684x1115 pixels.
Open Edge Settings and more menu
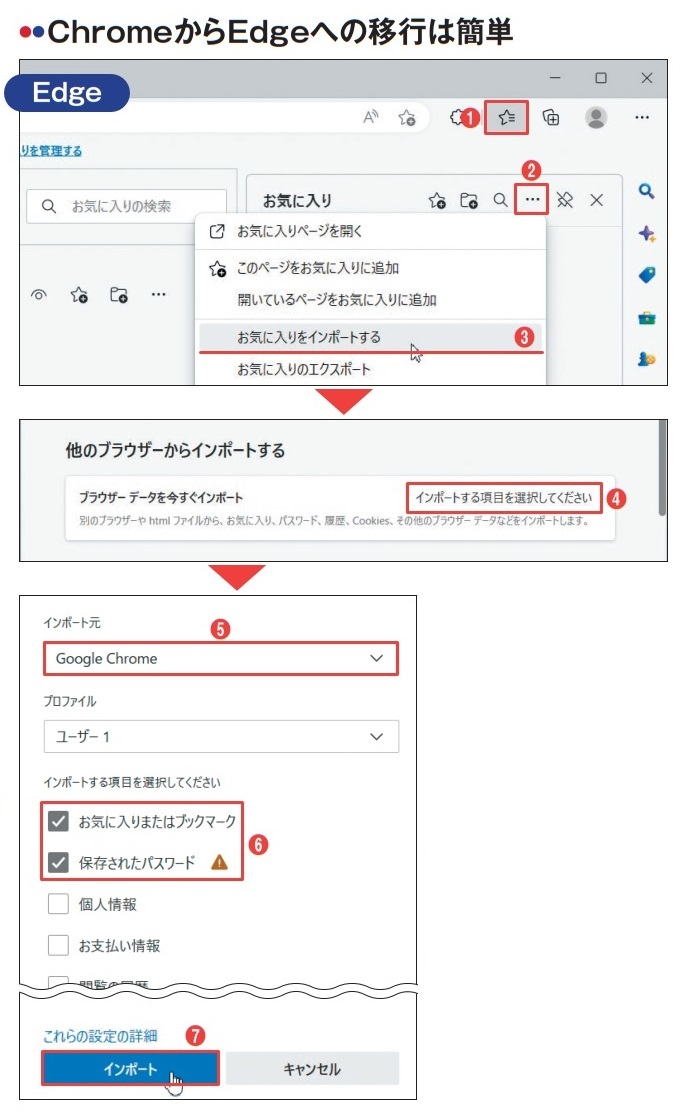(641, 117)
